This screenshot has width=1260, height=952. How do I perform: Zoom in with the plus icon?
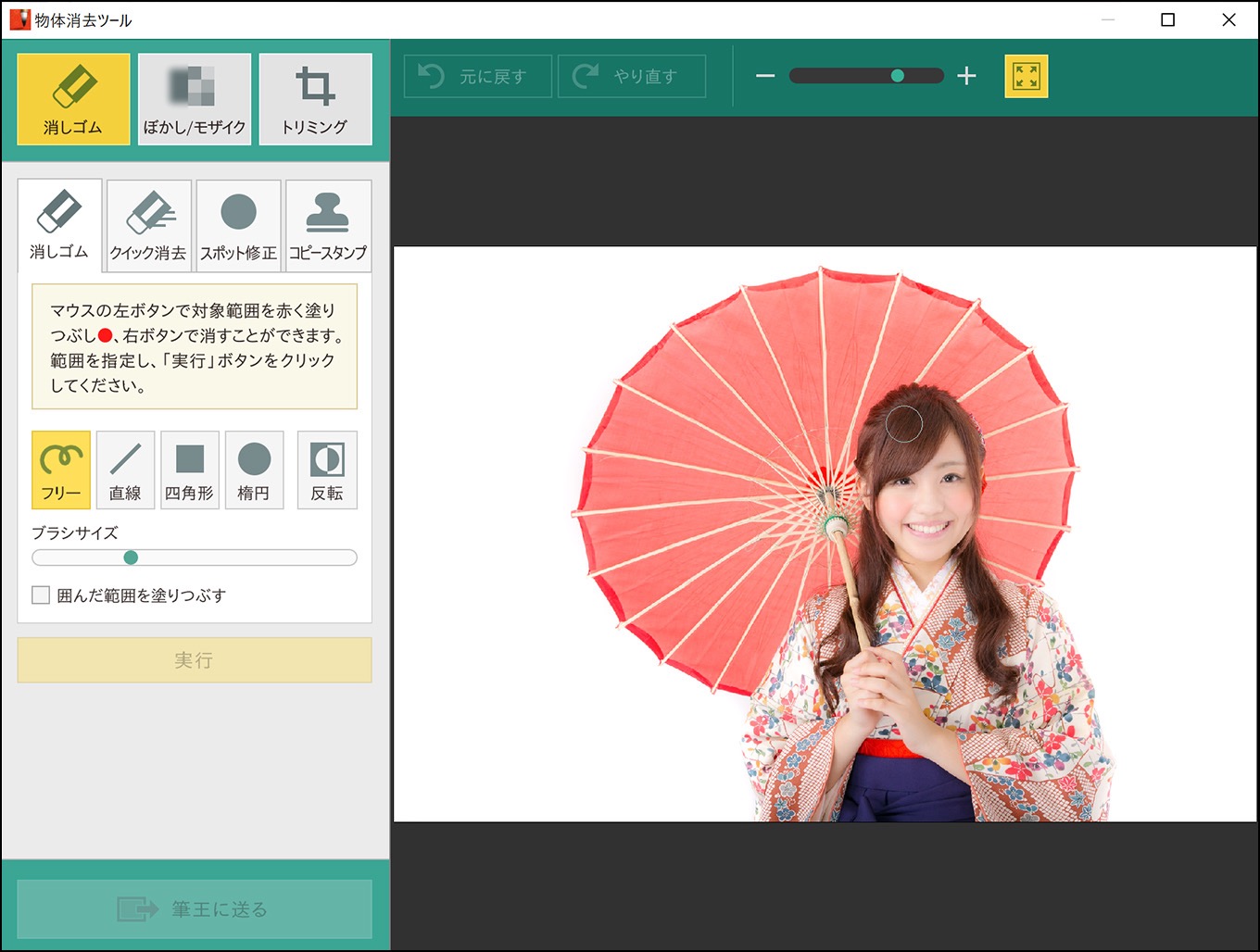(x=966, y=76)
